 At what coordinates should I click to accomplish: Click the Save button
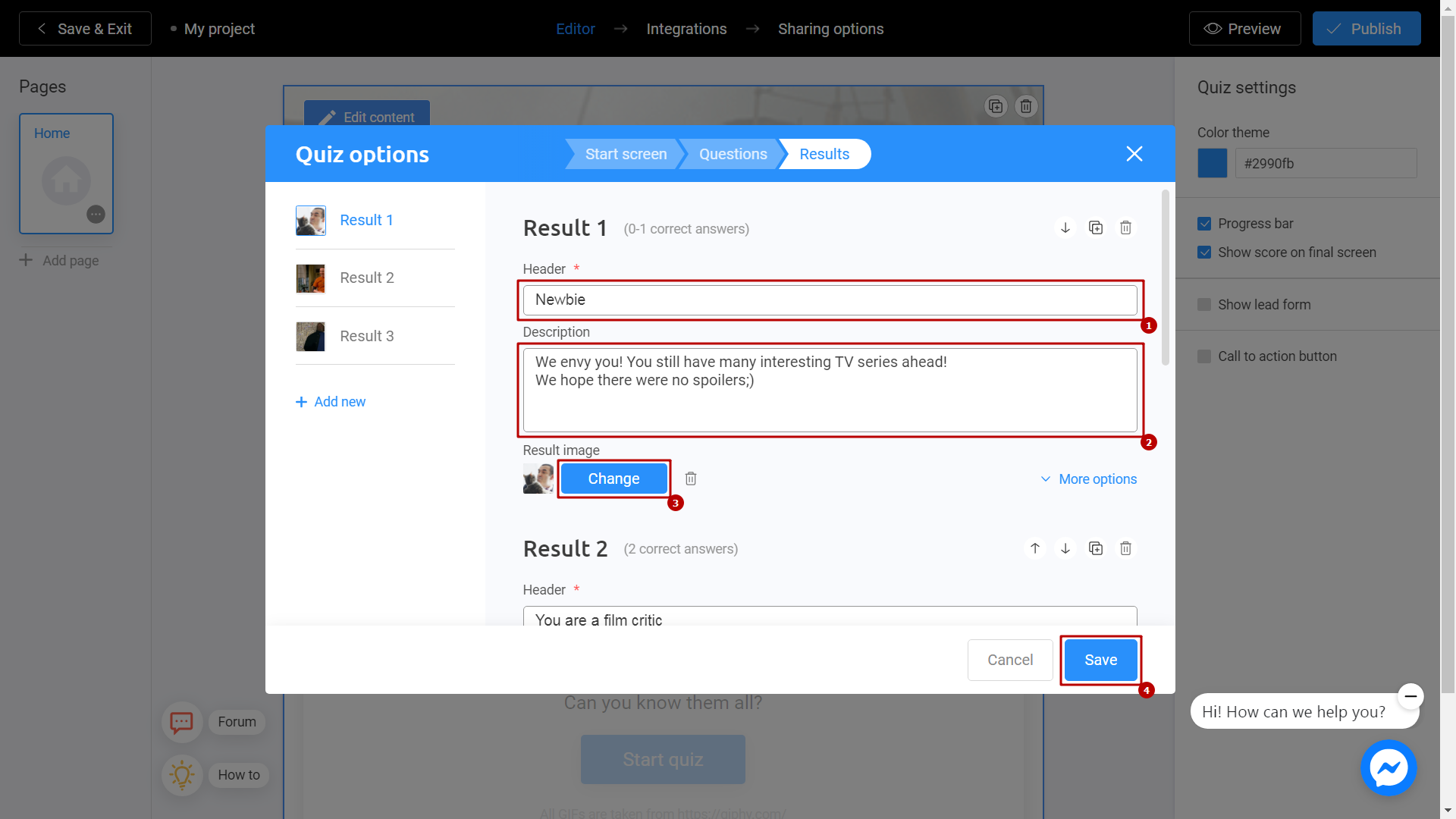click(x=1100, y=659)
